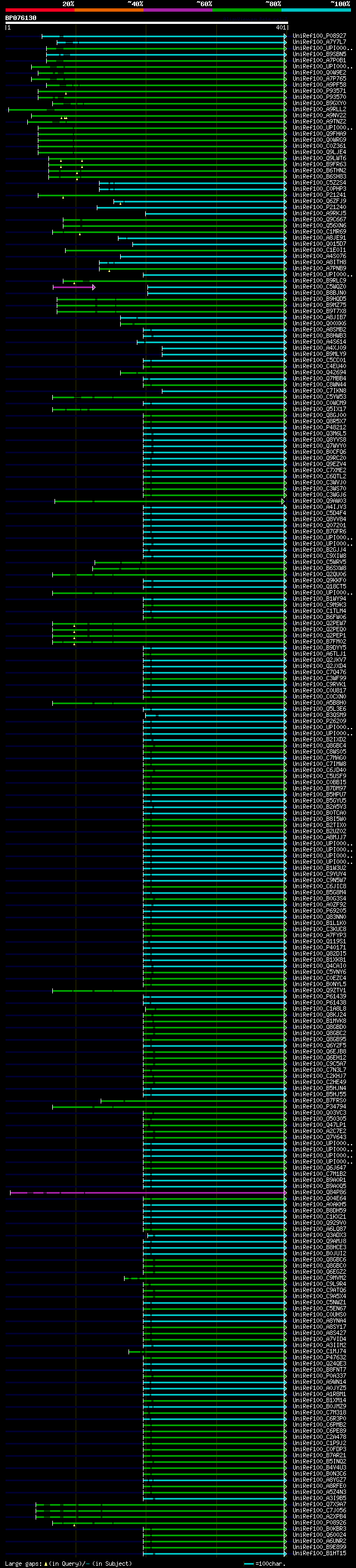This screenshot has height=1568, width=356.
Task: Open hit UniRef100_P21240
Action: [319, 207]
